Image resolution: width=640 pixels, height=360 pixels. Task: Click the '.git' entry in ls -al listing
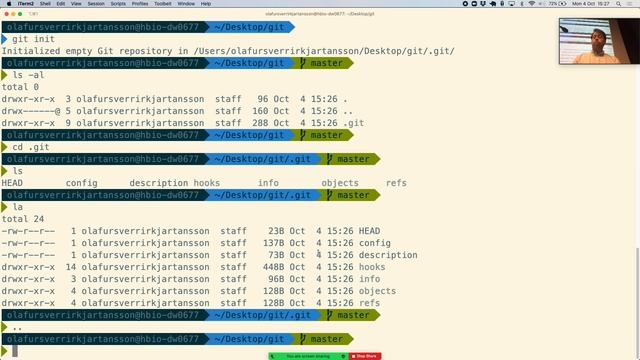(x=353, y=123)
